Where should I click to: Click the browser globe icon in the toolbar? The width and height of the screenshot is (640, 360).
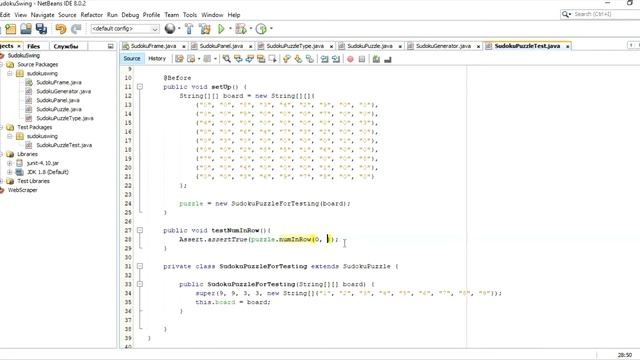[170, 29]
